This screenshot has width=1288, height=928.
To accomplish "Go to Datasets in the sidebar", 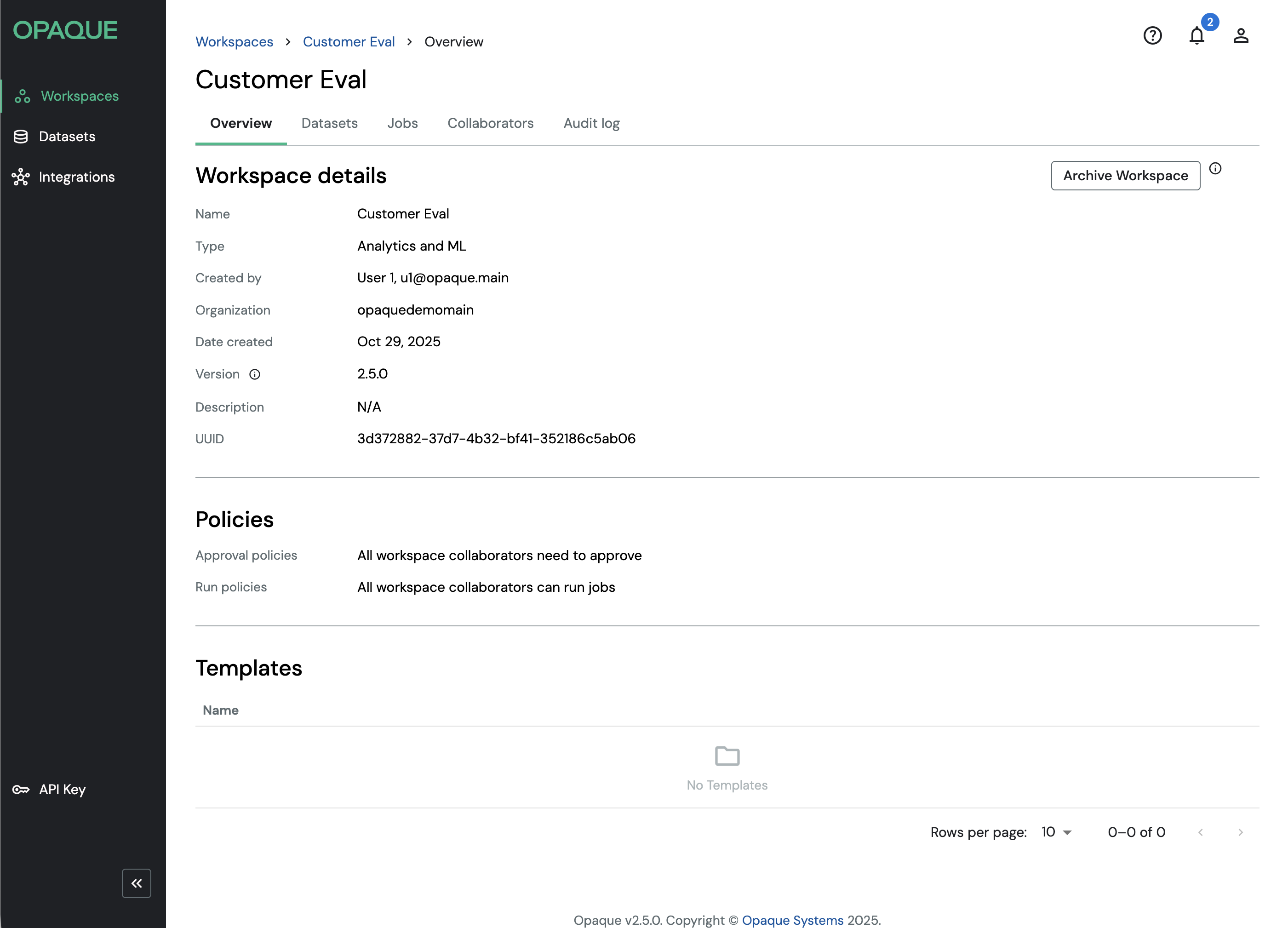I will pos(66,137).
